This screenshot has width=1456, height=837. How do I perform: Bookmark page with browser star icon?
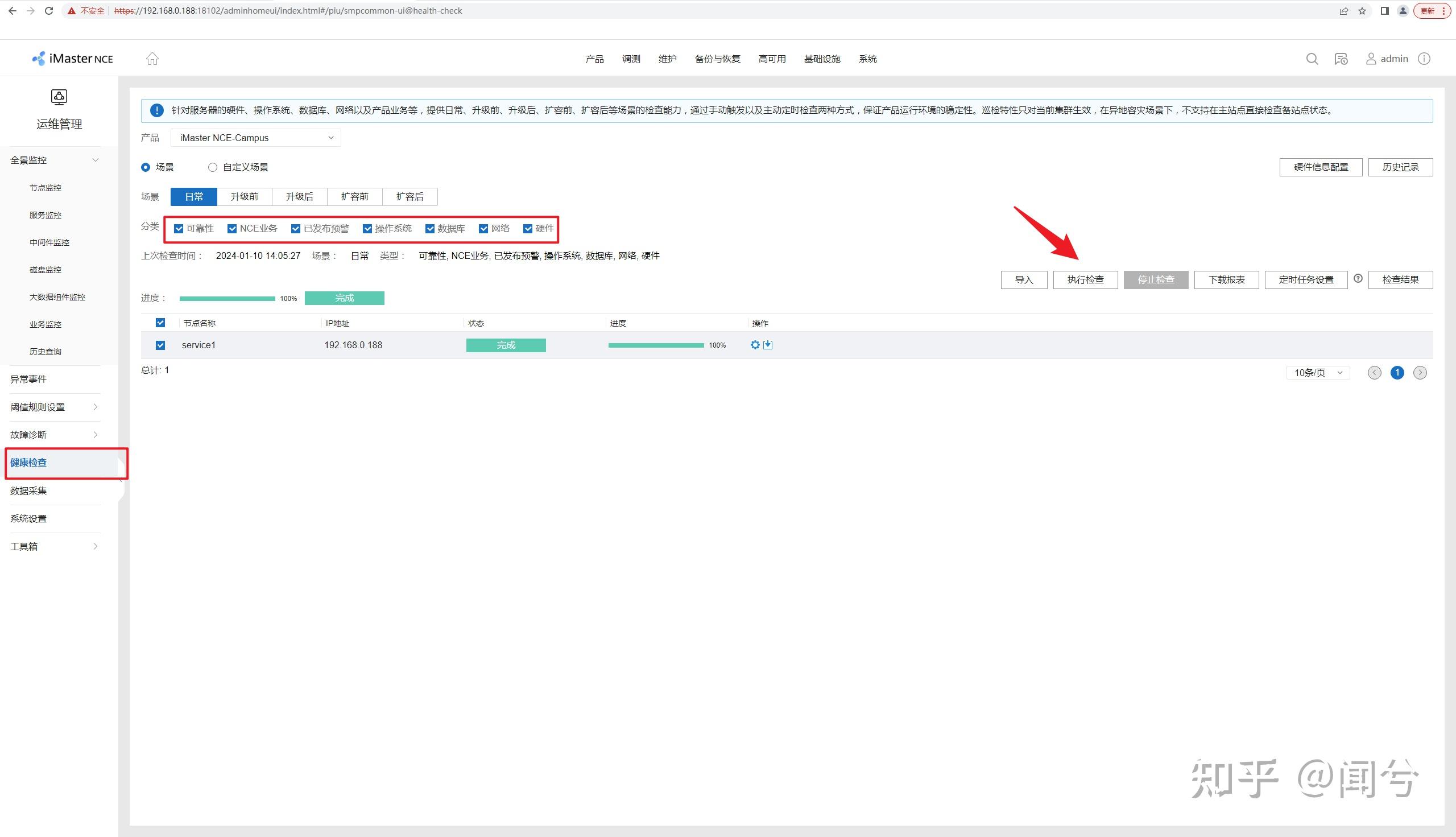point(1362,11)
